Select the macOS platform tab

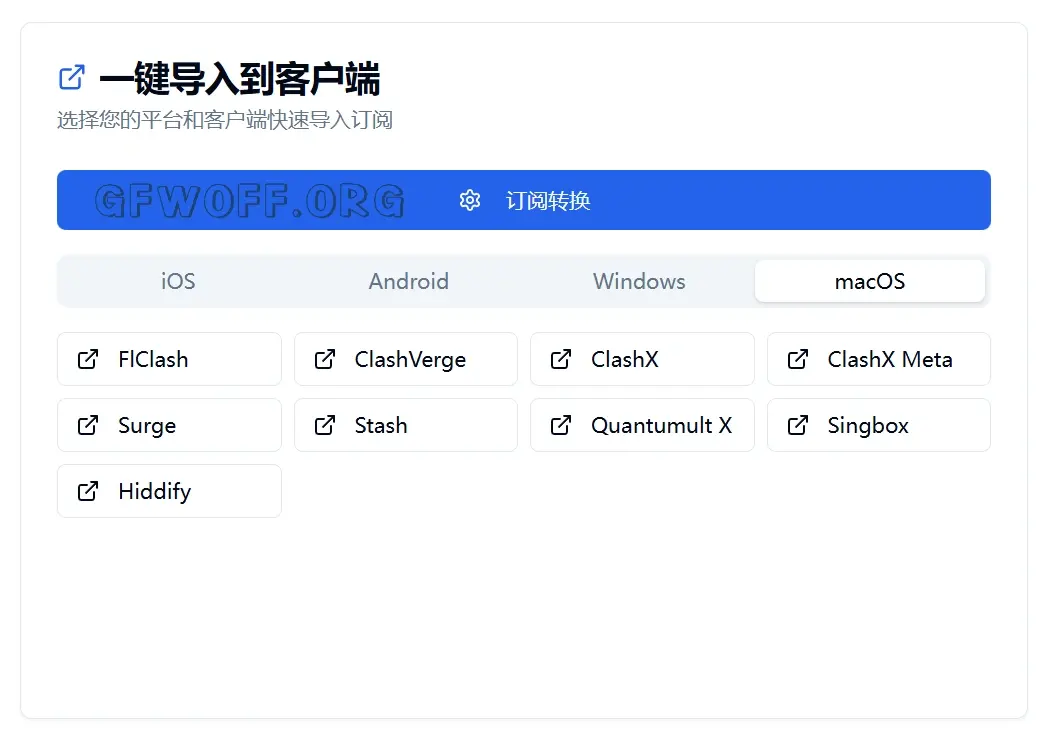tap(869, 281)
